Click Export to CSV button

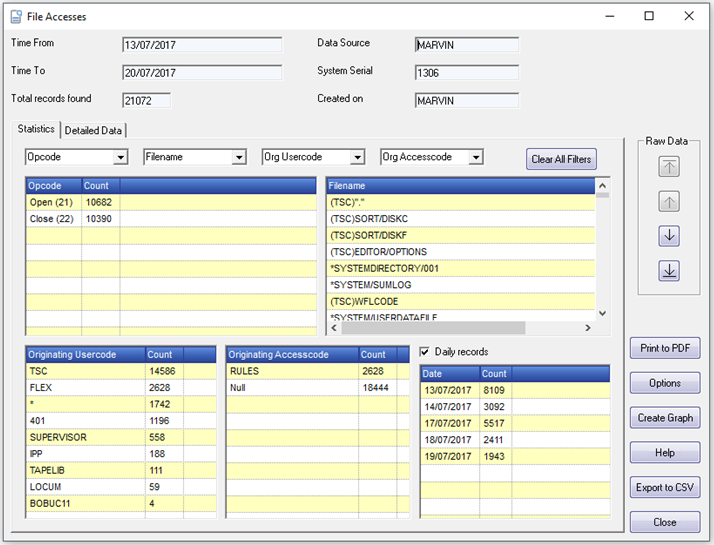pyautogui.click(x=665, y=488)
